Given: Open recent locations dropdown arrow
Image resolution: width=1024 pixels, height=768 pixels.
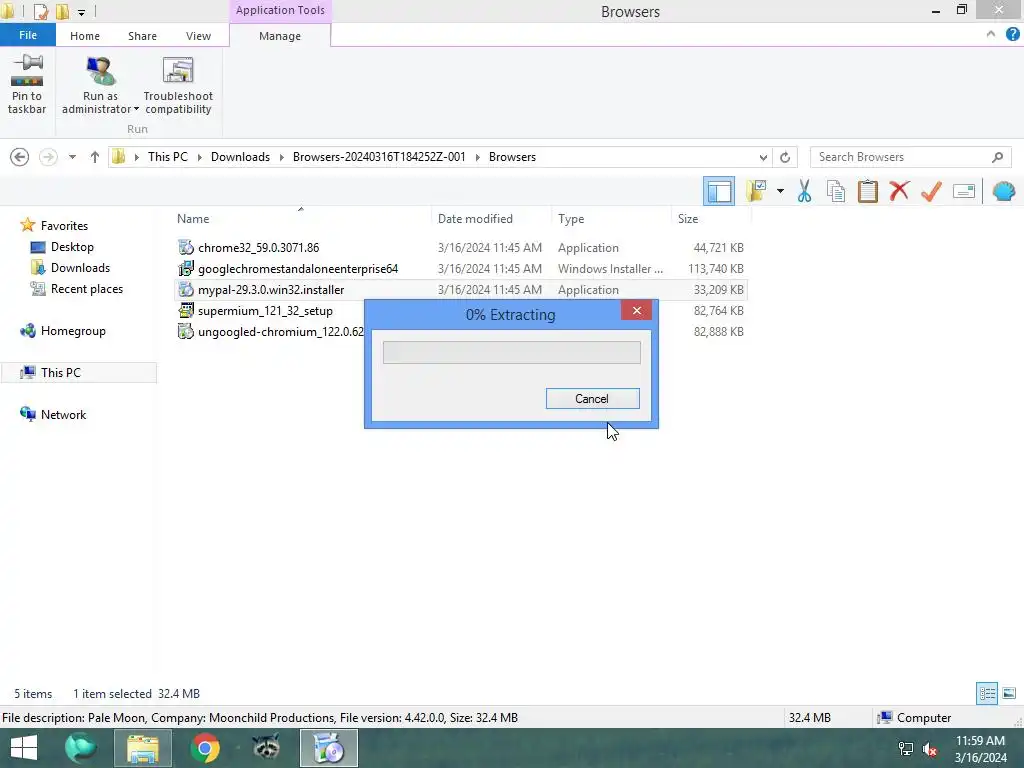Looking at the screenshot, I should coord(72,157).
